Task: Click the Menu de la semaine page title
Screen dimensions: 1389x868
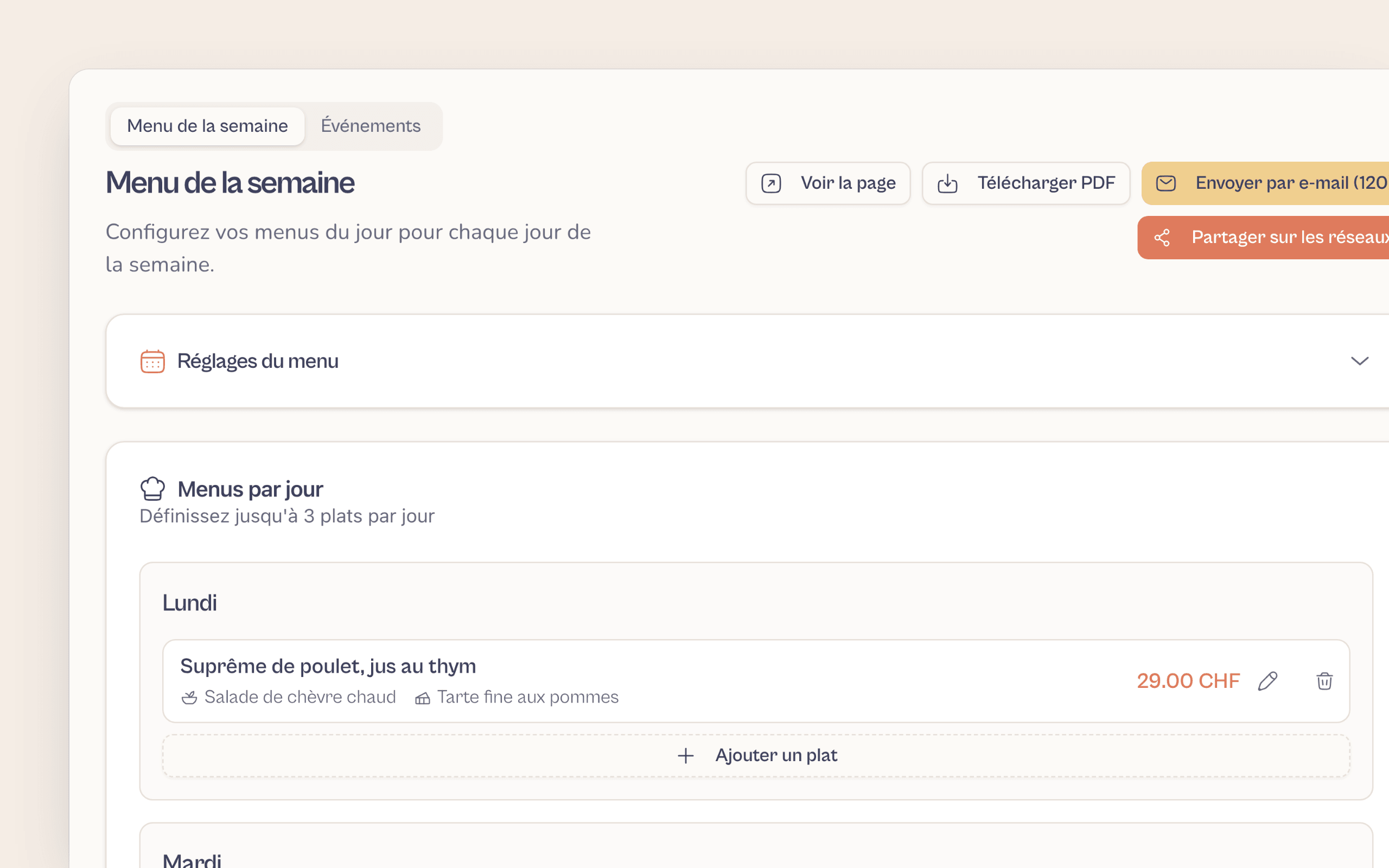Action: click(x=230, y=183)
